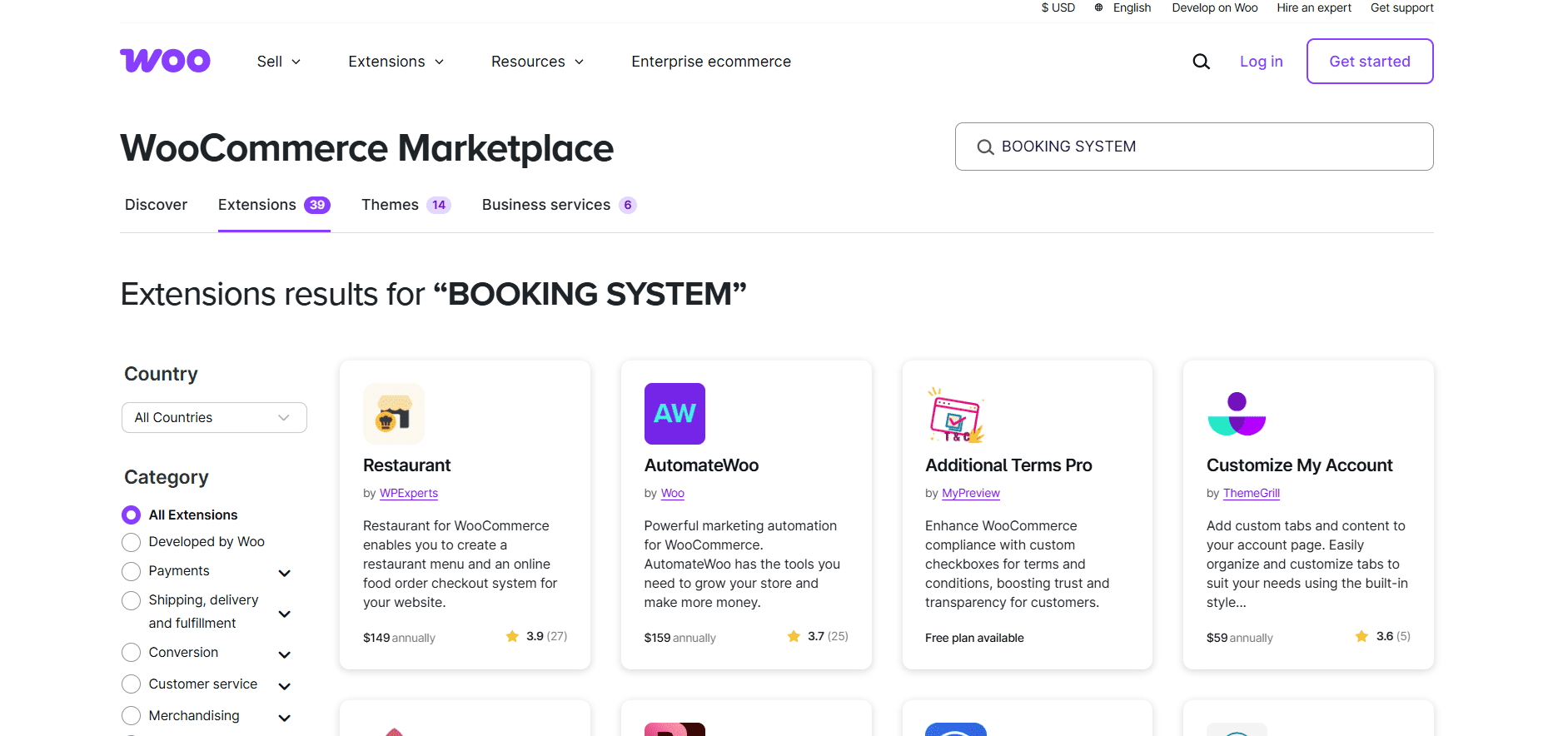Click the Hire an expert link
The width and height of the screenshot is (1568, 736).
[1314, 7]
